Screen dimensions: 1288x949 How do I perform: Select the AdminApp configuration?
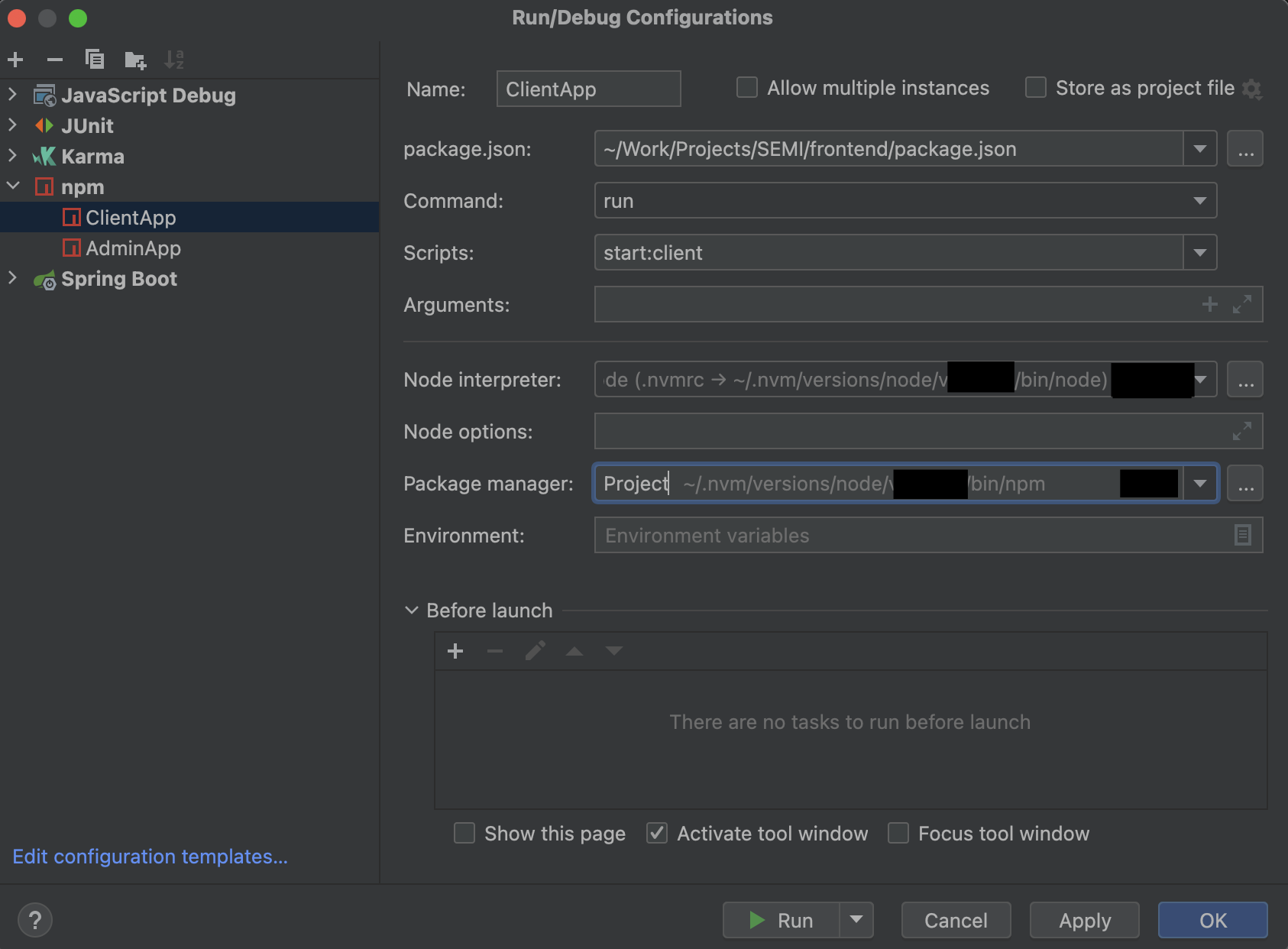click(133, 248)
